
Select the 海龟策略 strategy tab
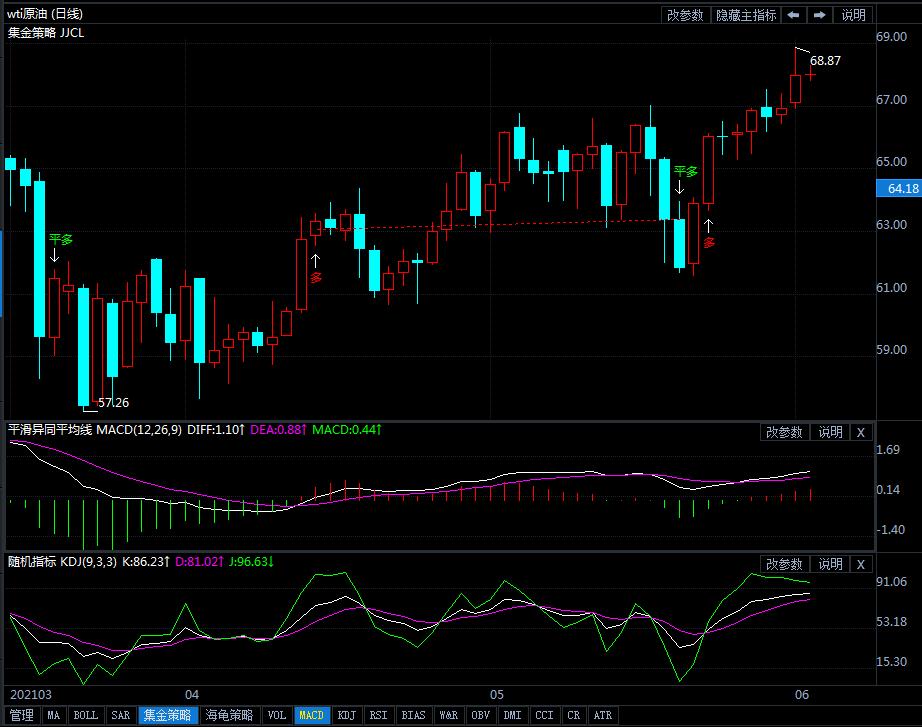coord(229,715)
